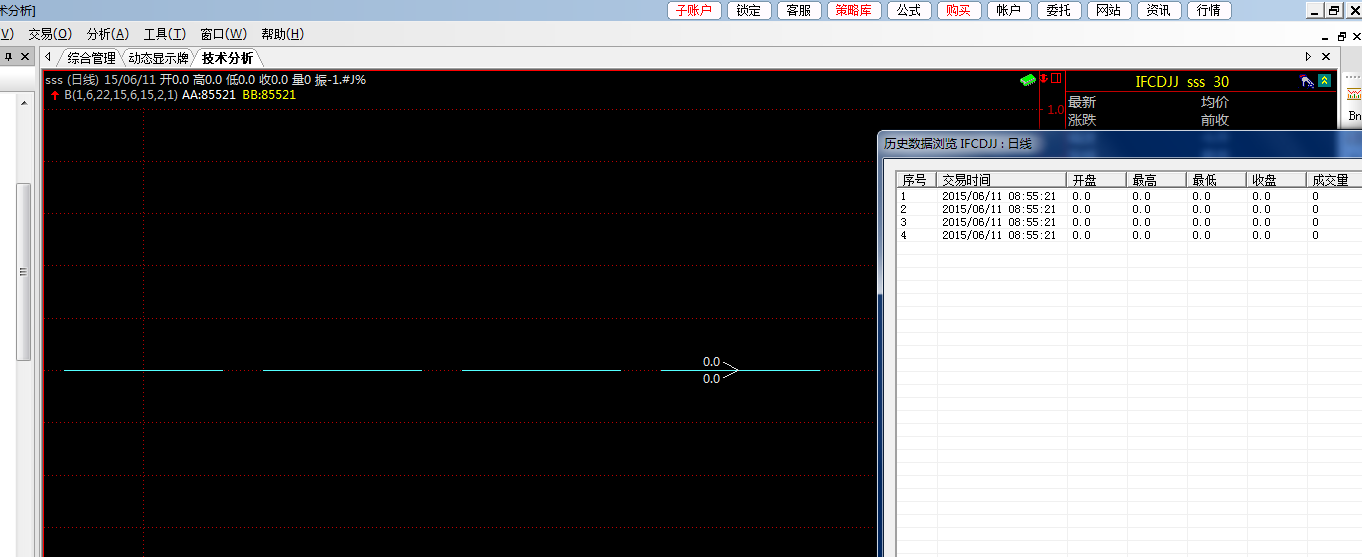
Task: Close the left side panel
Action: (25, 57)
